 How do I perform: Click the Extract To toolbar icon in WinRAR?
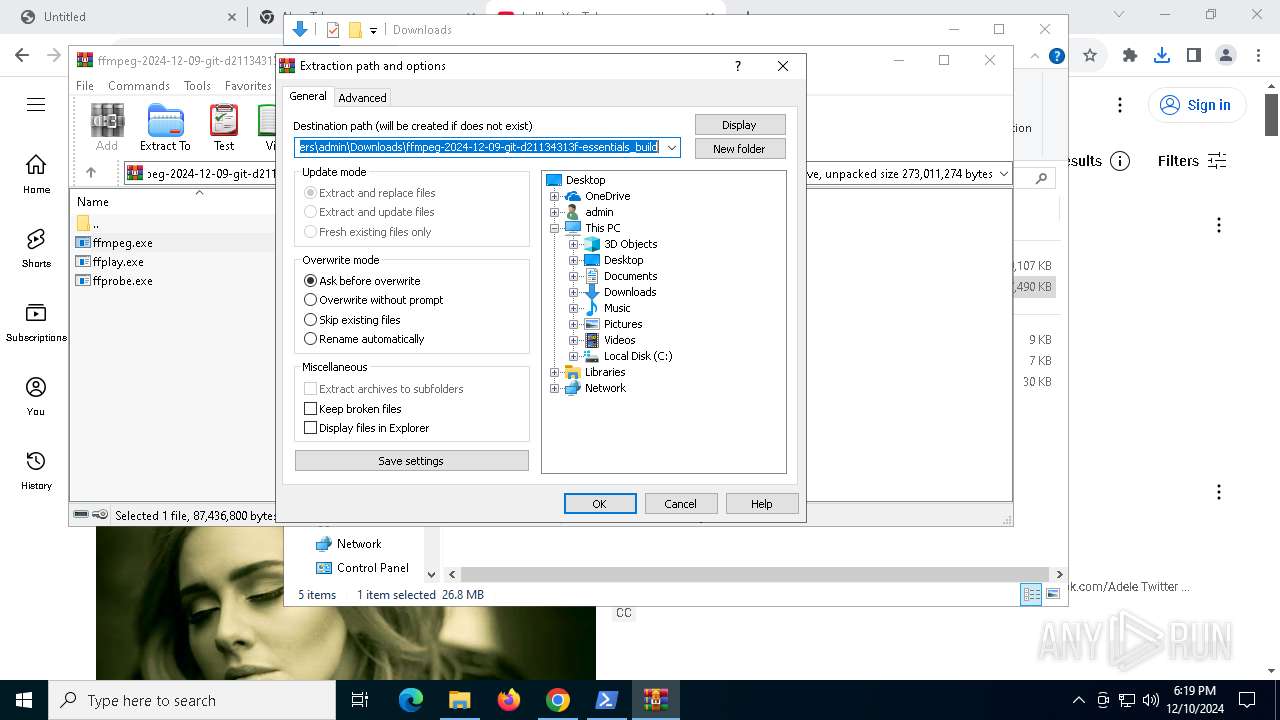[165, 128]
